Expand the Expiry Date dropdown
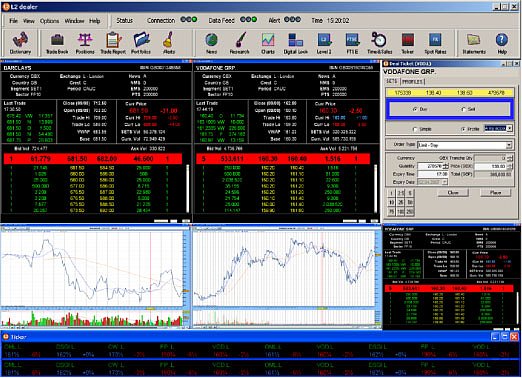522x378 pixels. pos(444,182)
